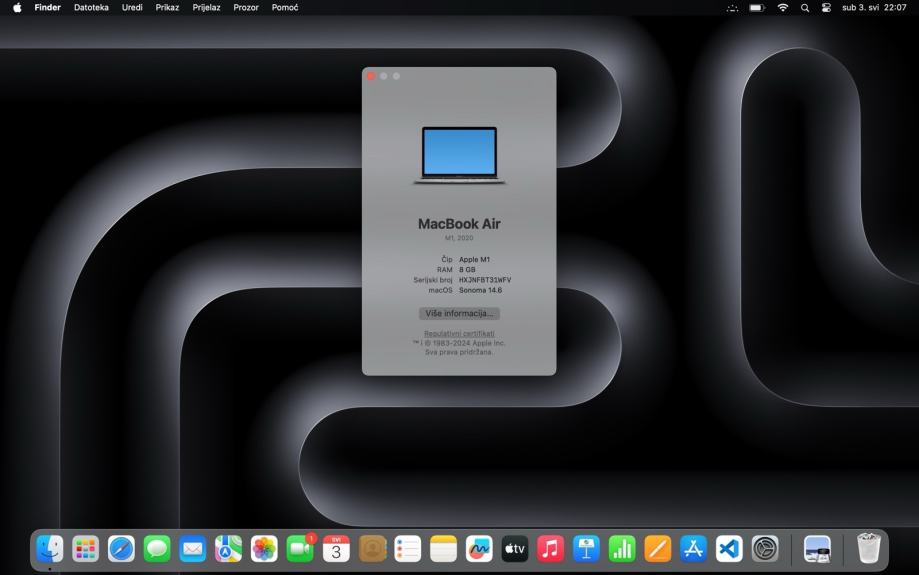Open System Settings gear in the dock

(x=765, y=548)
